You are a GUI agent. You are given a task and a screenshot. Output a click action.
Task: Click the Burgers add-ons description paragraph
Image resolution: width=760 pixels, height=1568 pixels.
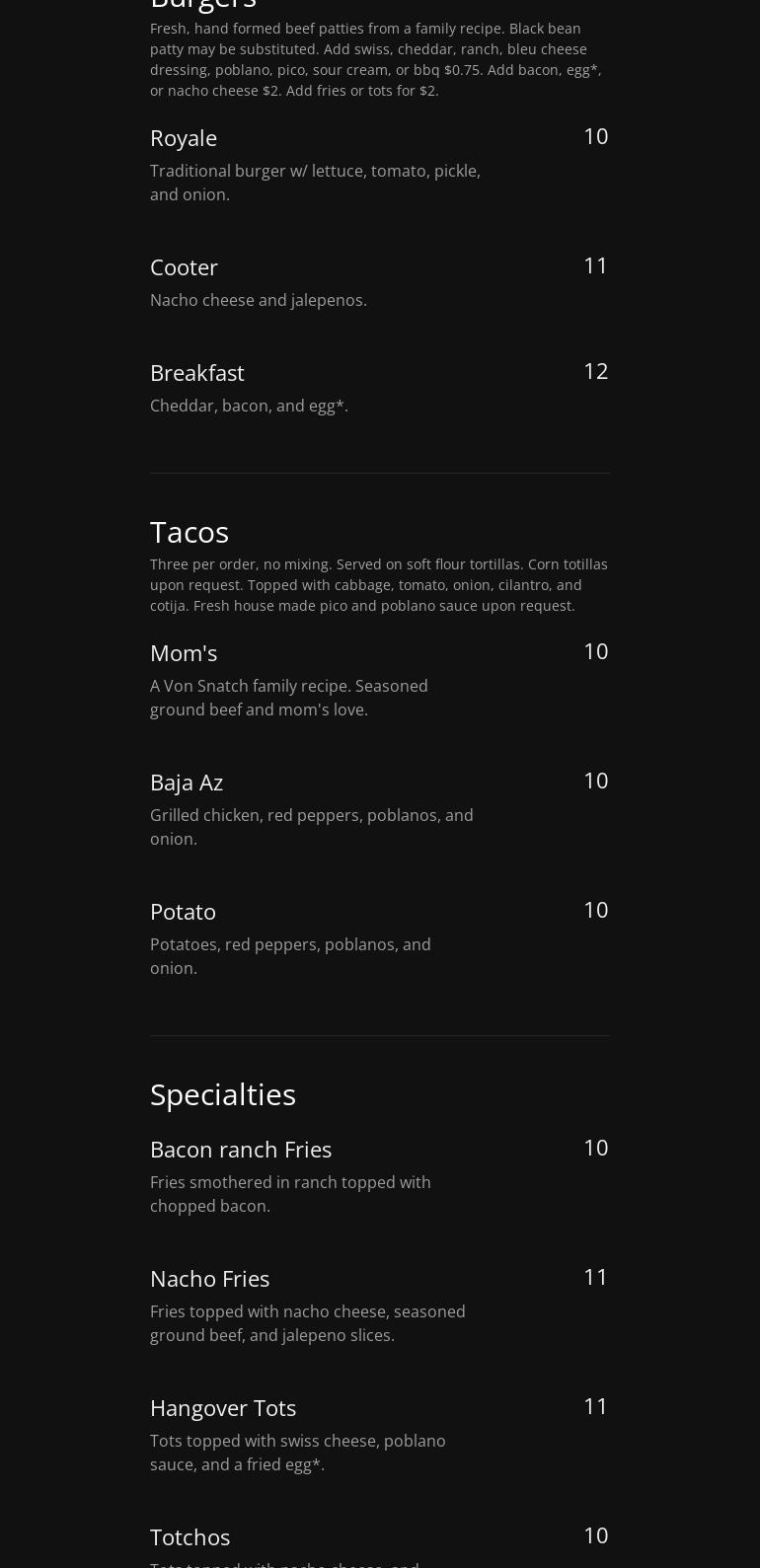click(375, 59)
